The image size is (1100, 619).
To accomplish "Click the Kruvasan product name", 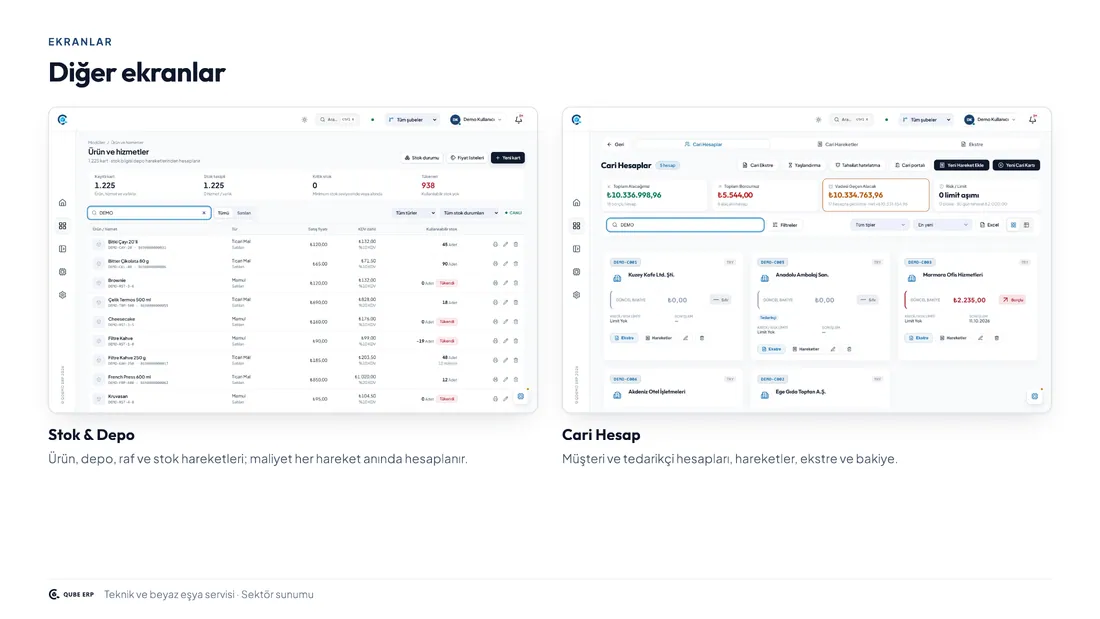I will (x=118, y=397).
